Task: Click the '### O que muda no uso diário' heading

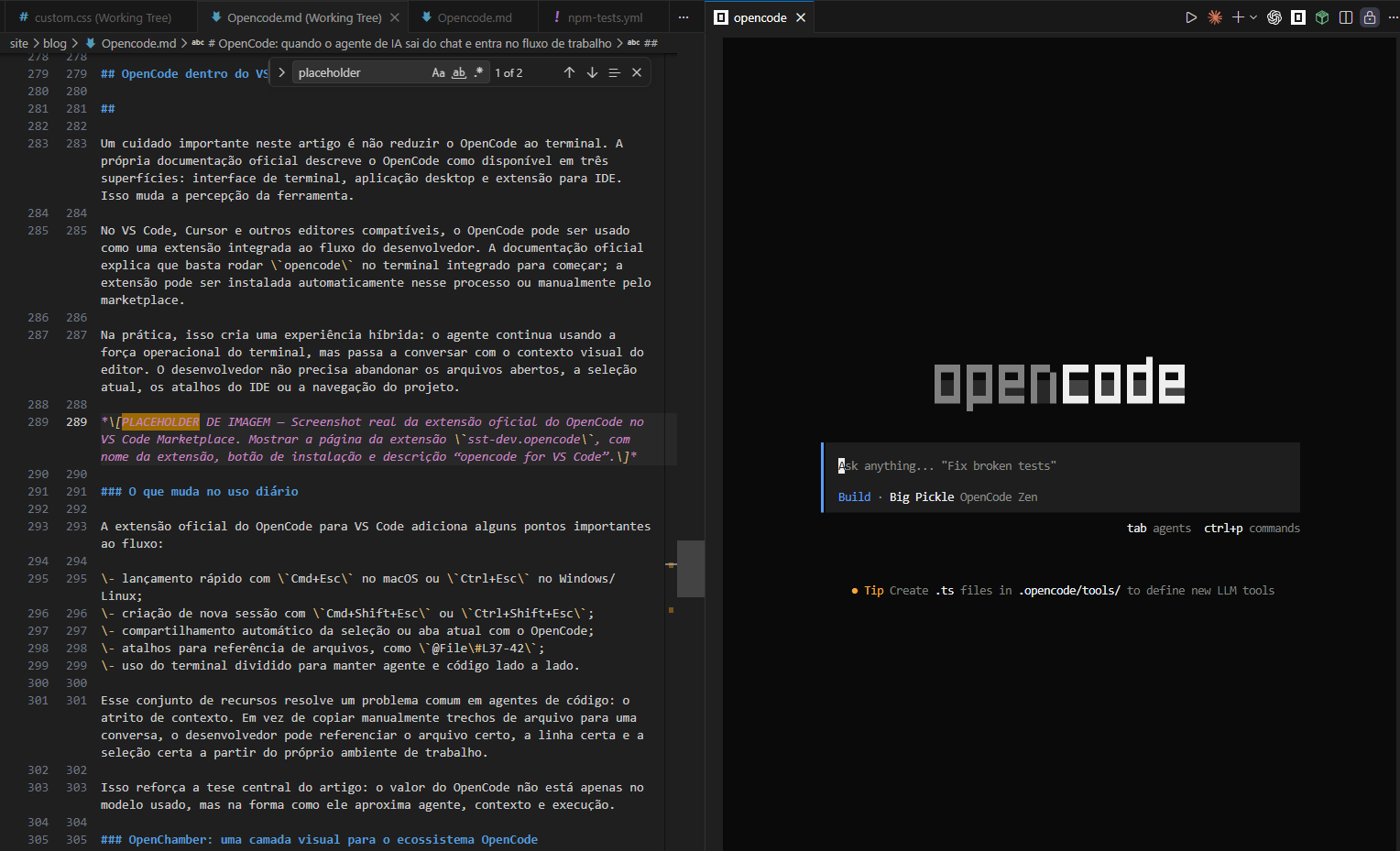Action: pos(199,491)
